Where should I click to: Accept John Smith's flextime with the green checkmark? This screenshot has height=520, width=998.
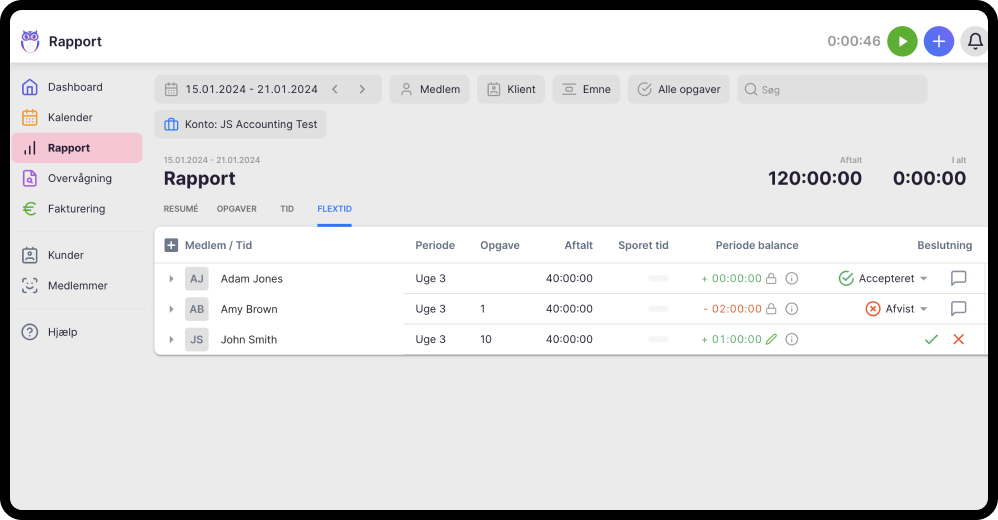(931, 339)
